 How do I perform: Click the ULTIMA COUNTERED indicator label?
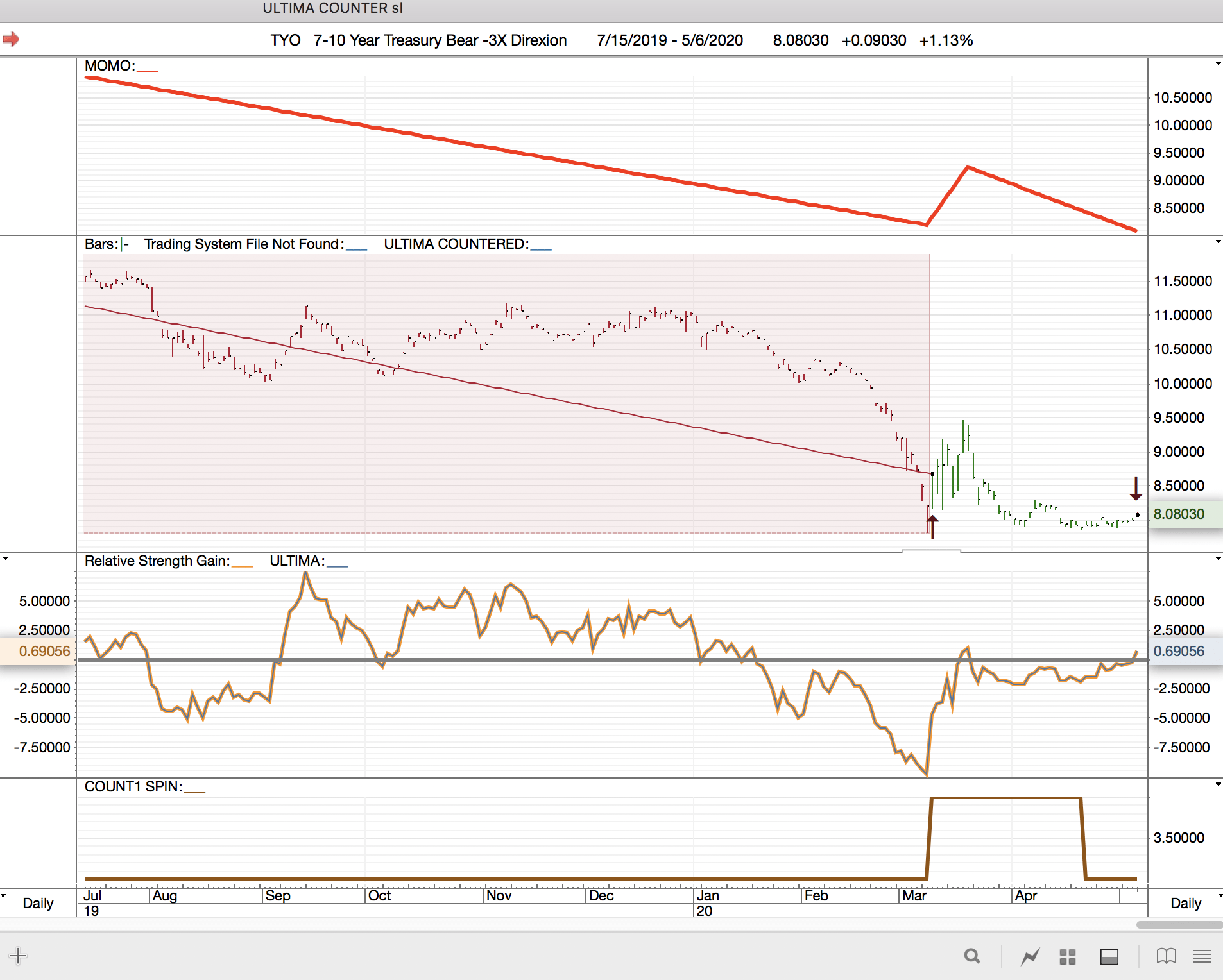[456, 244]
